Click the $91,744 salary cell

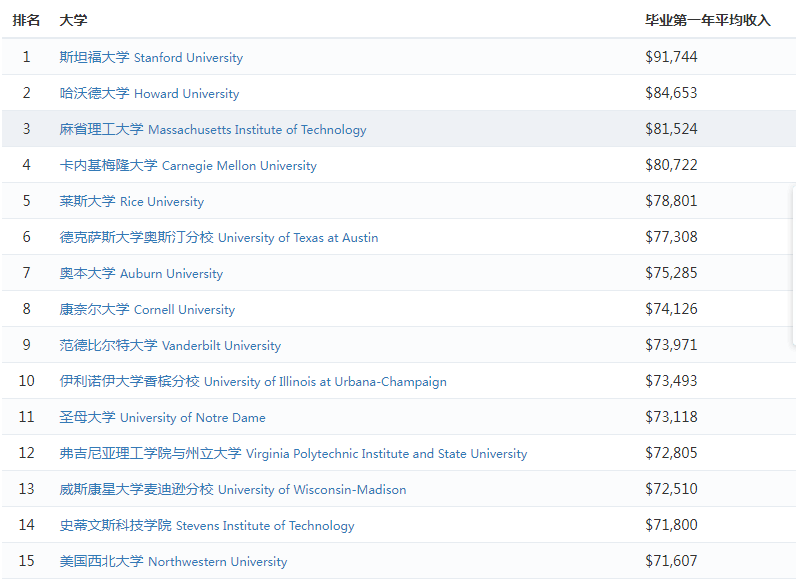(x=671, y=57)
